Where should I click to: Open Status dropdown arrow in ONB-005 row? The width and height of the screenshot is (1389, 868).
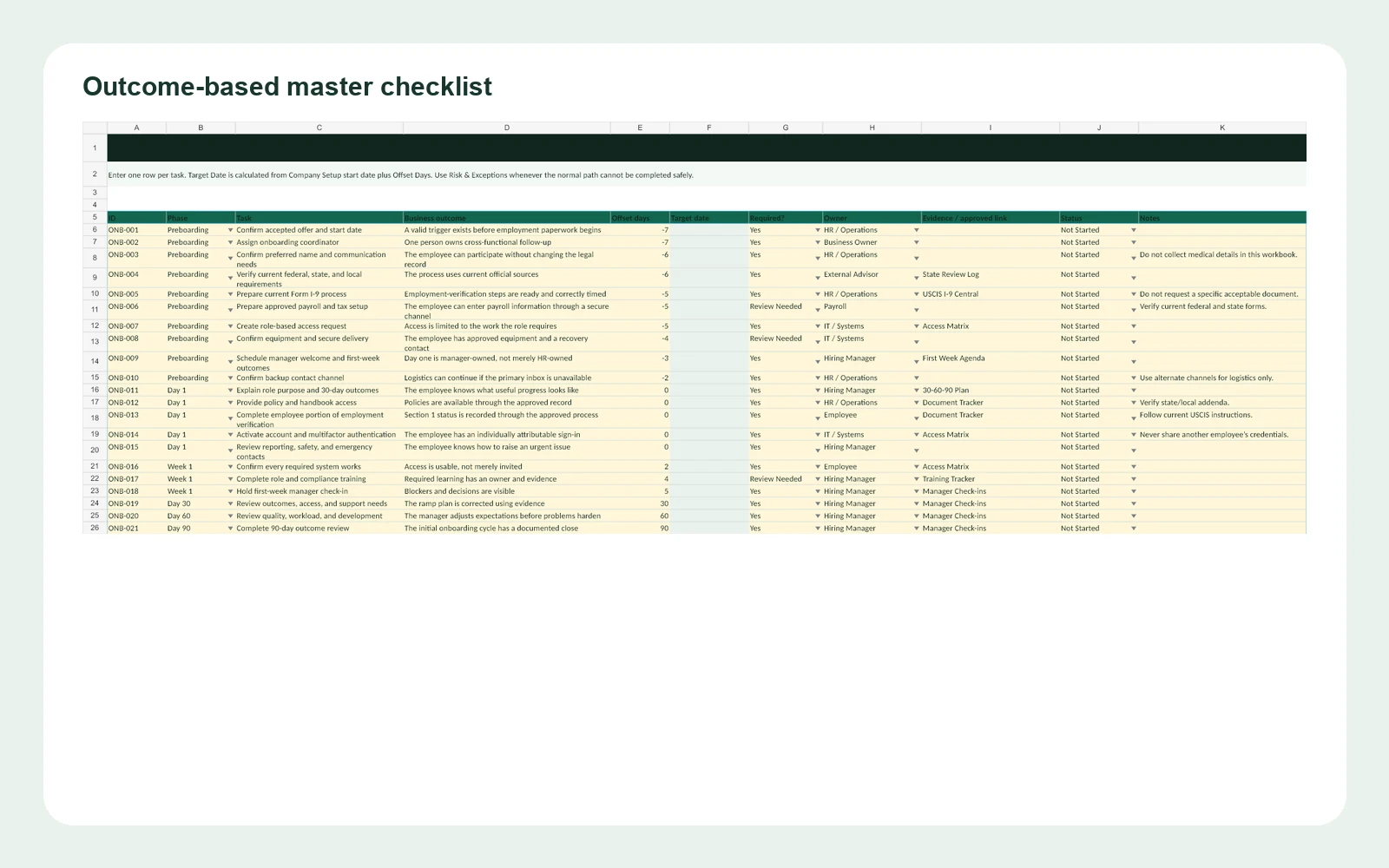[1133, 294]
